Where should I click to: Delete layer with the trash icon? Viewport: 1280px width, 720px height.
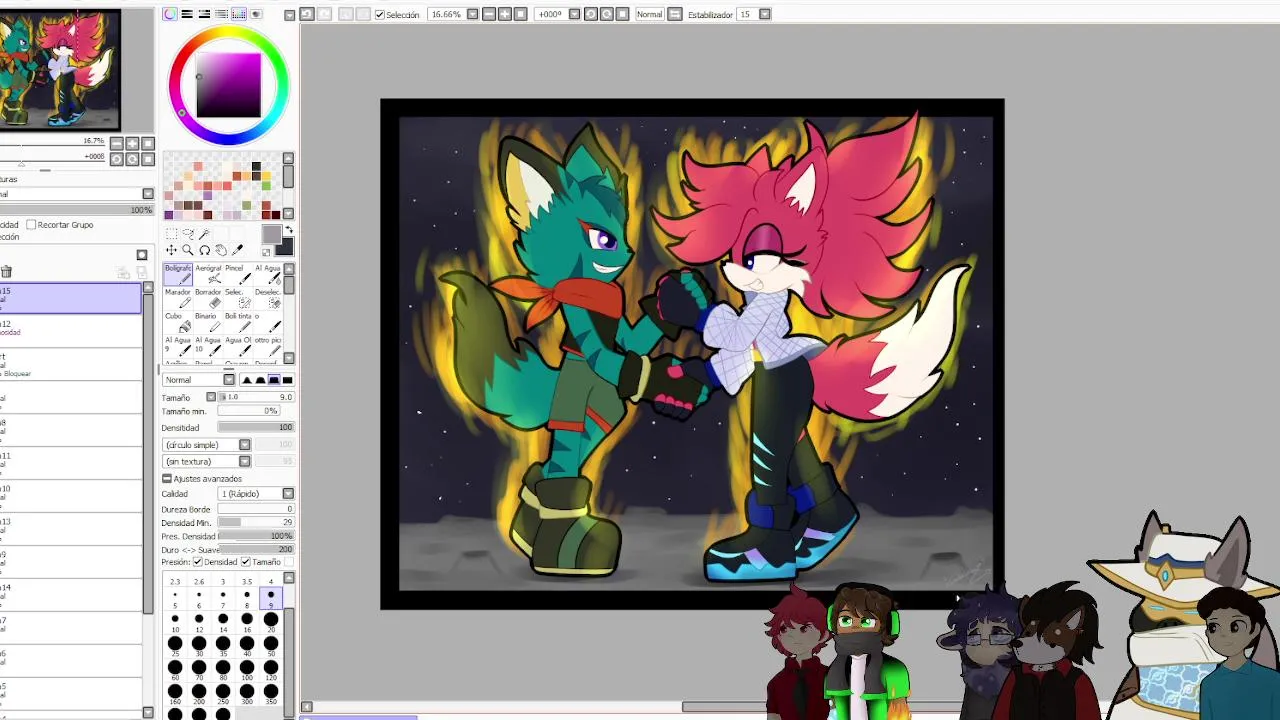tap(6, 272)
